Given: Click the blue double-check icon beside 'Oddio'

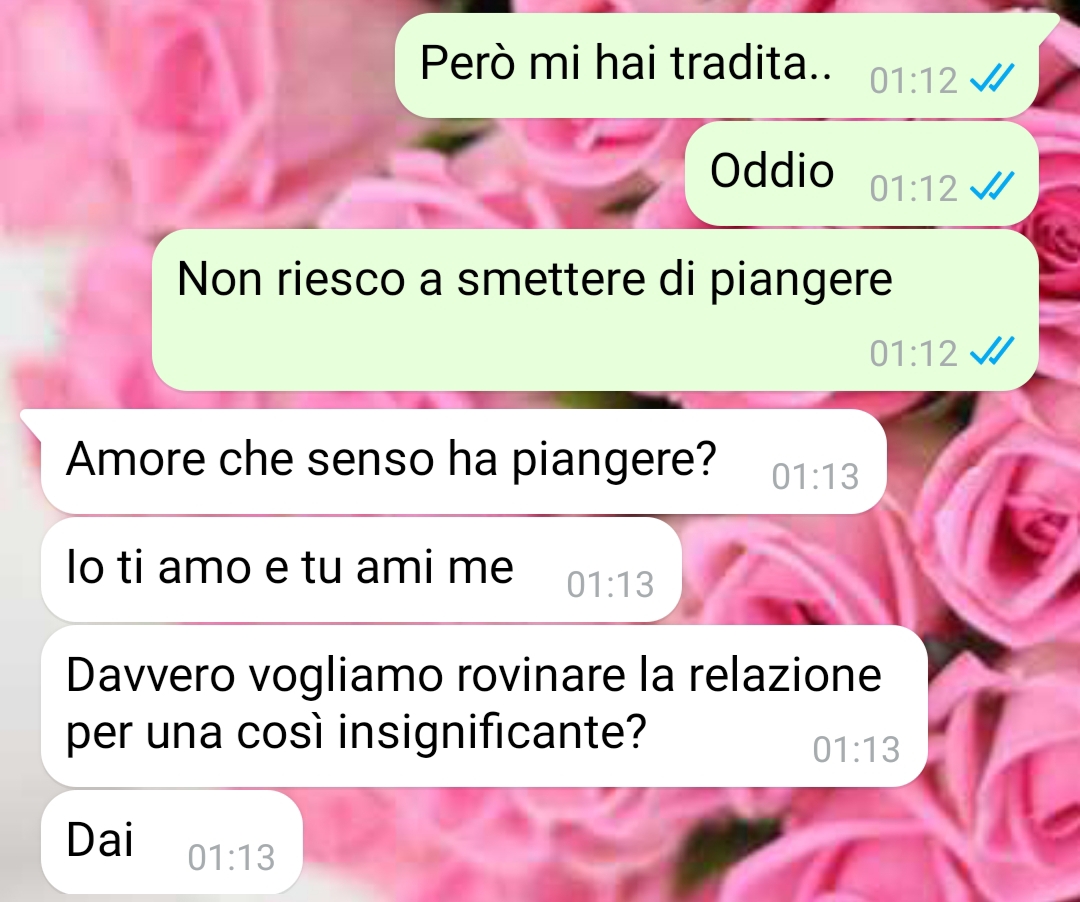Looking at the screenshot, I should pyautogui.click(x=992, y=186).
